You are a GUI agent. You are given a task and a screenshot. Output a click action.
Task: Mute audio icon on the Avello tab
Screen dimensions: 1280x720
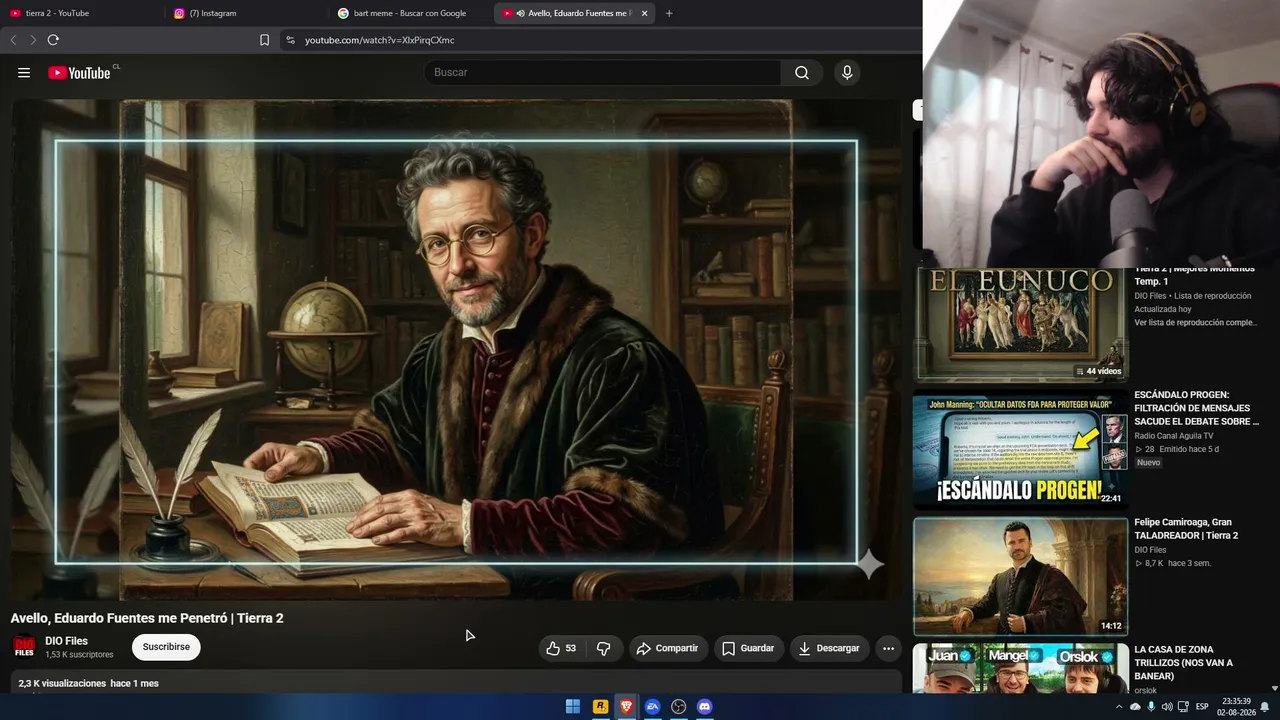pos(520,13)
